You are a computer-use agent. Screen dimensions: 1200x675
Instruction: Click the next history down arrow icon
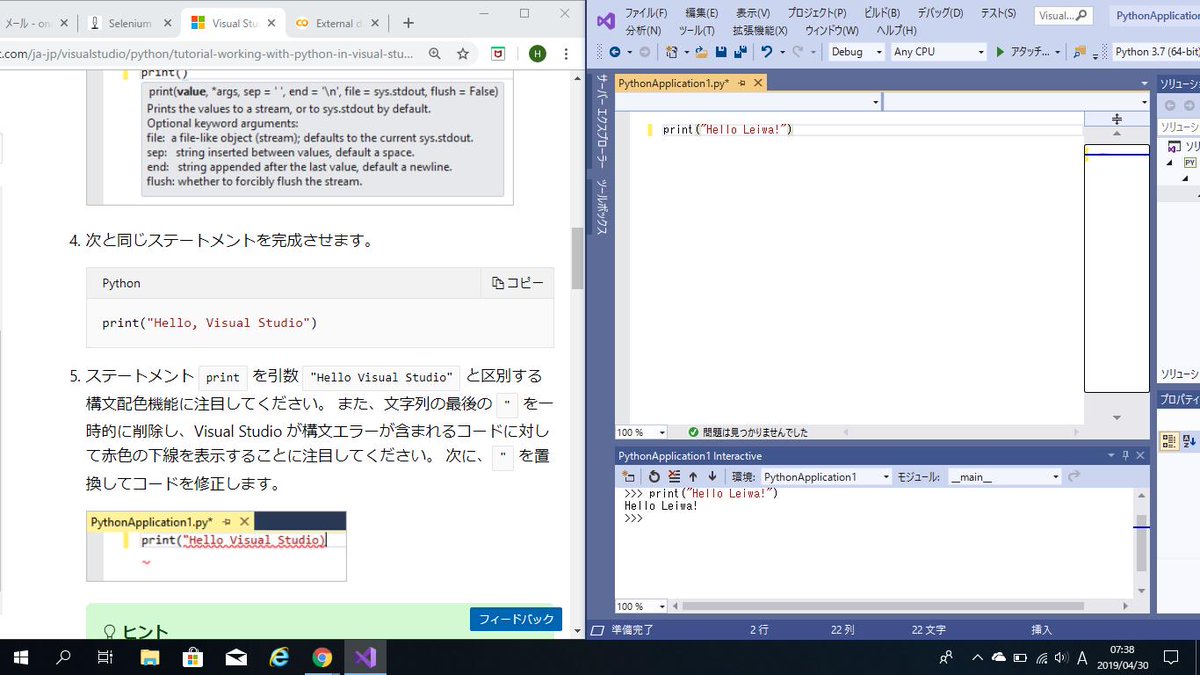(712, 477)
